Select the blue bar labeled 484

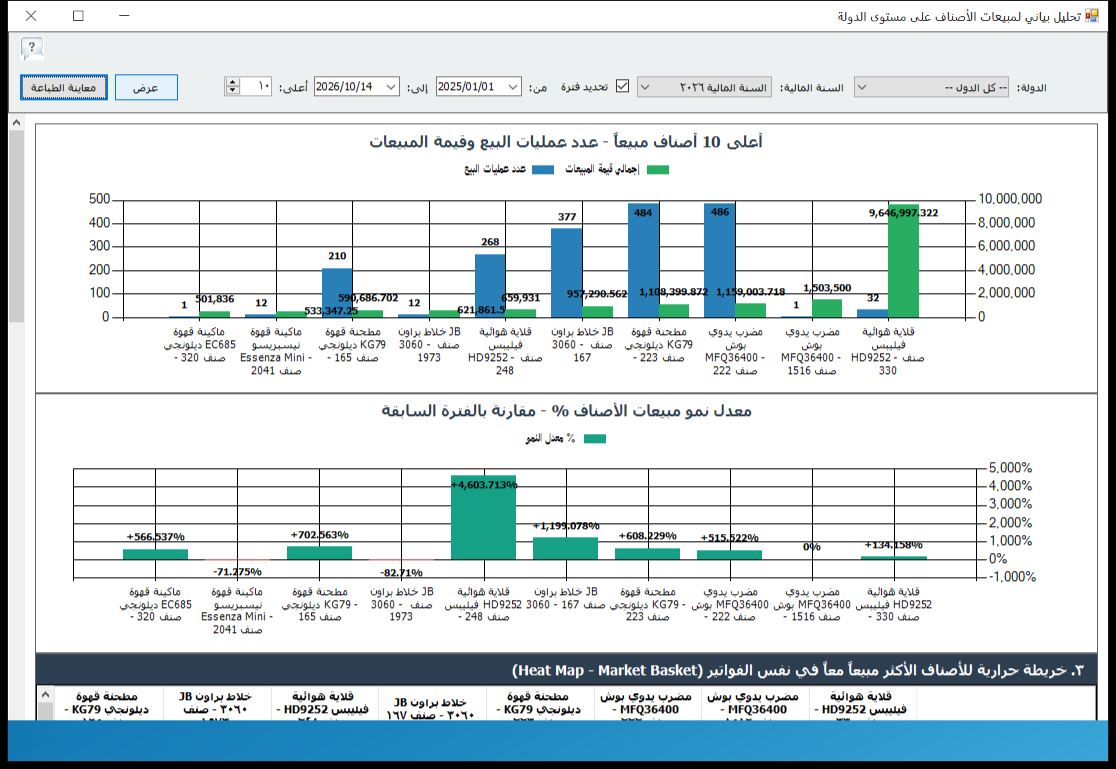[x=643, y=261]
